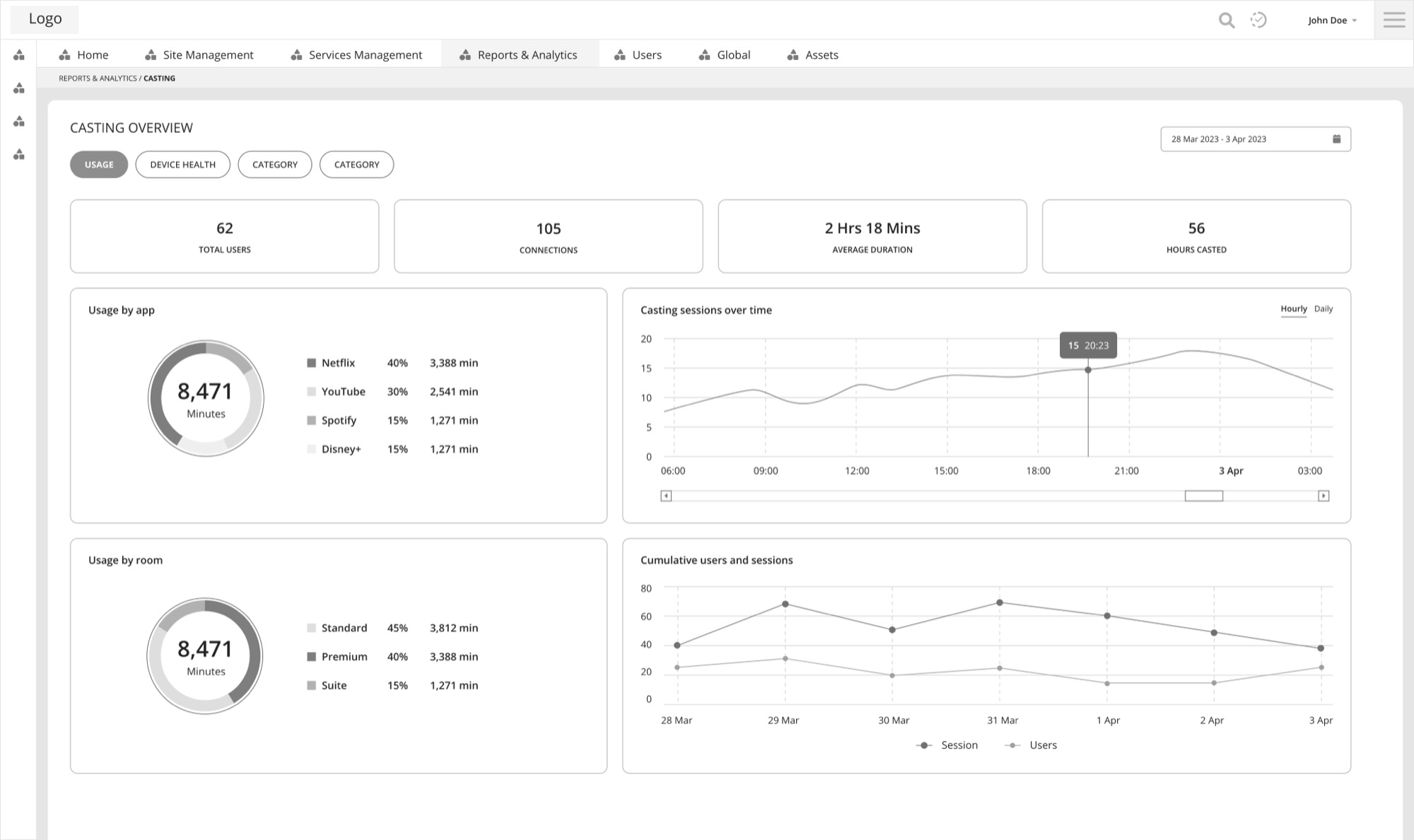Open the hamburger menu icon
1414x840 pixels.
1394,20
